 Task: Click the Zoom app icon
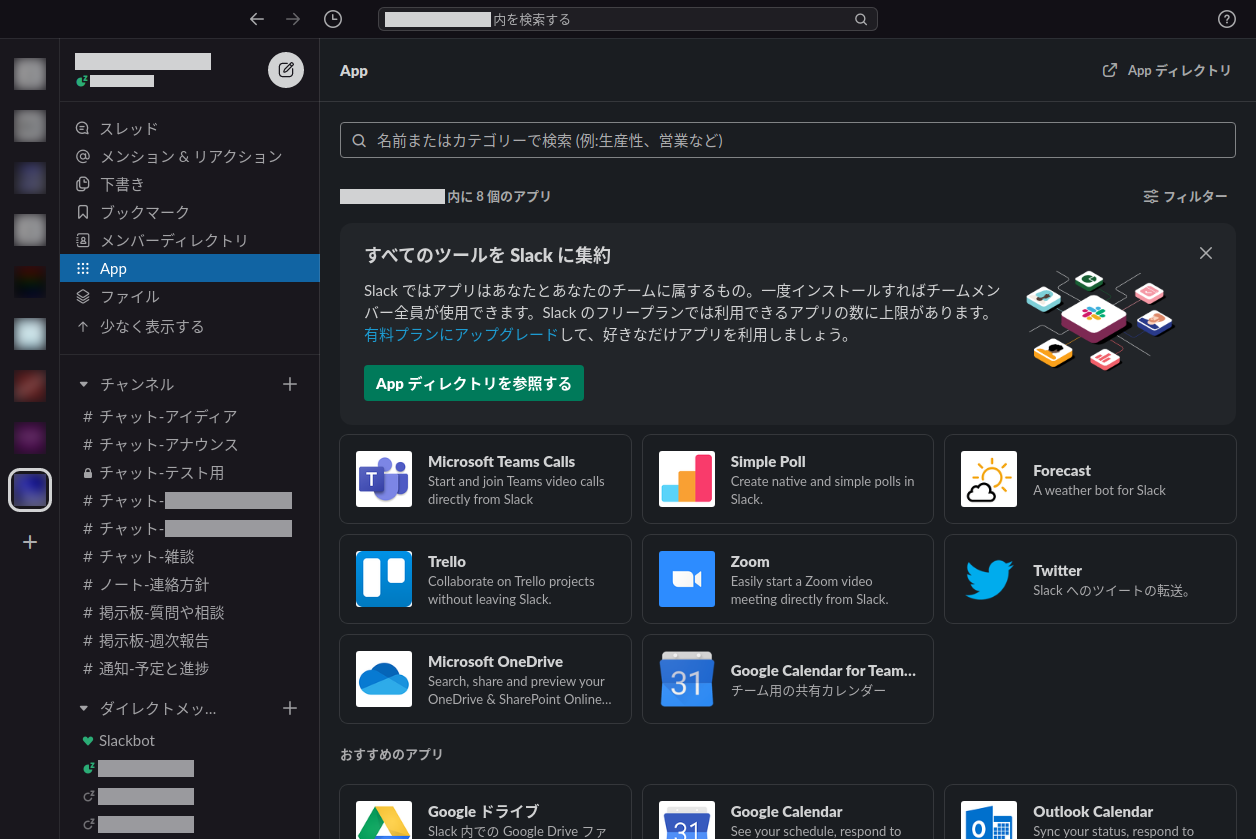pyautogui.click(x=686, y=579)
